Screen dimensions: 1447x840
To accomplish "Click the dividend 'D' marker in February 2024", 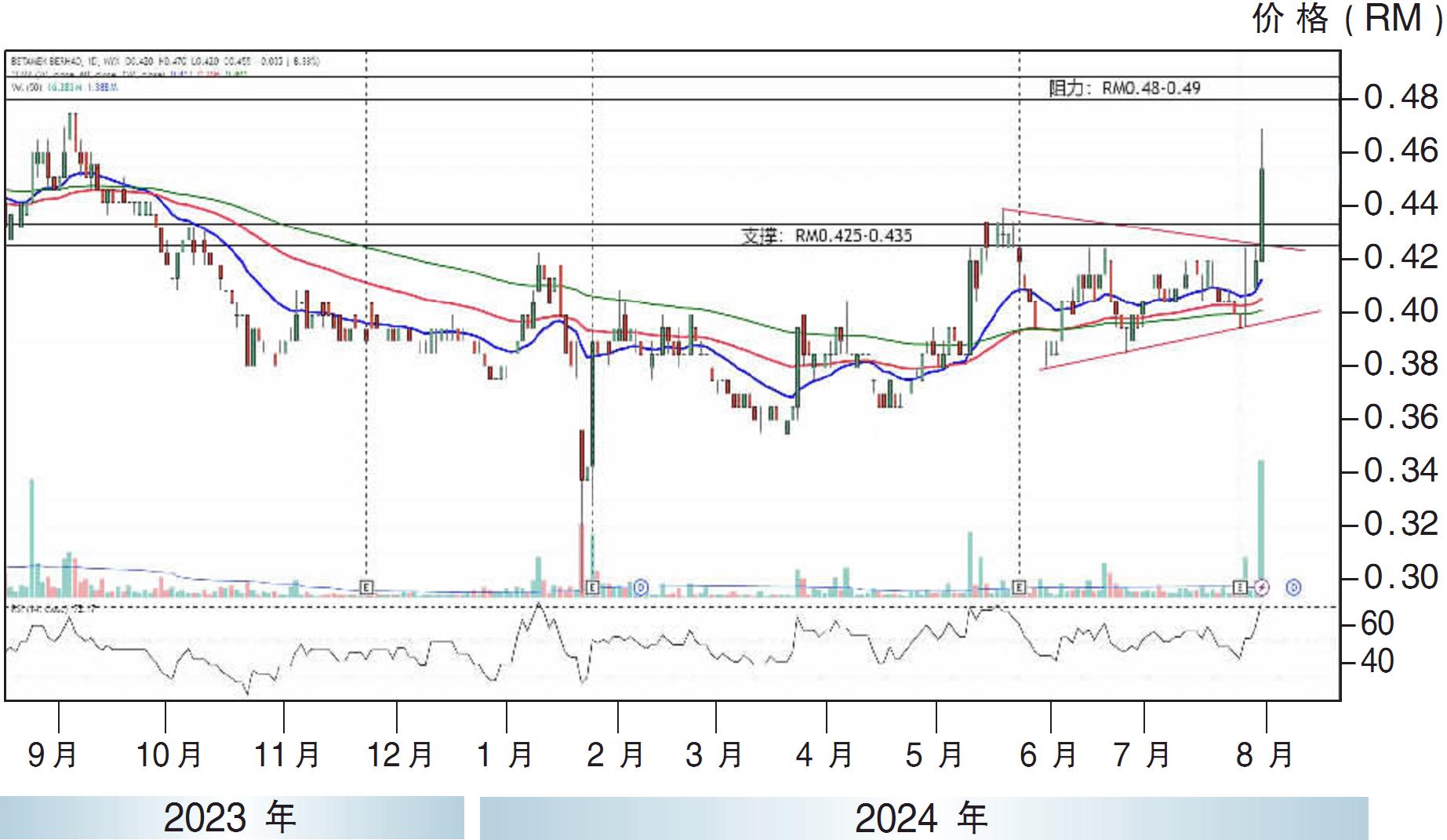I will [x=641, y=587].
